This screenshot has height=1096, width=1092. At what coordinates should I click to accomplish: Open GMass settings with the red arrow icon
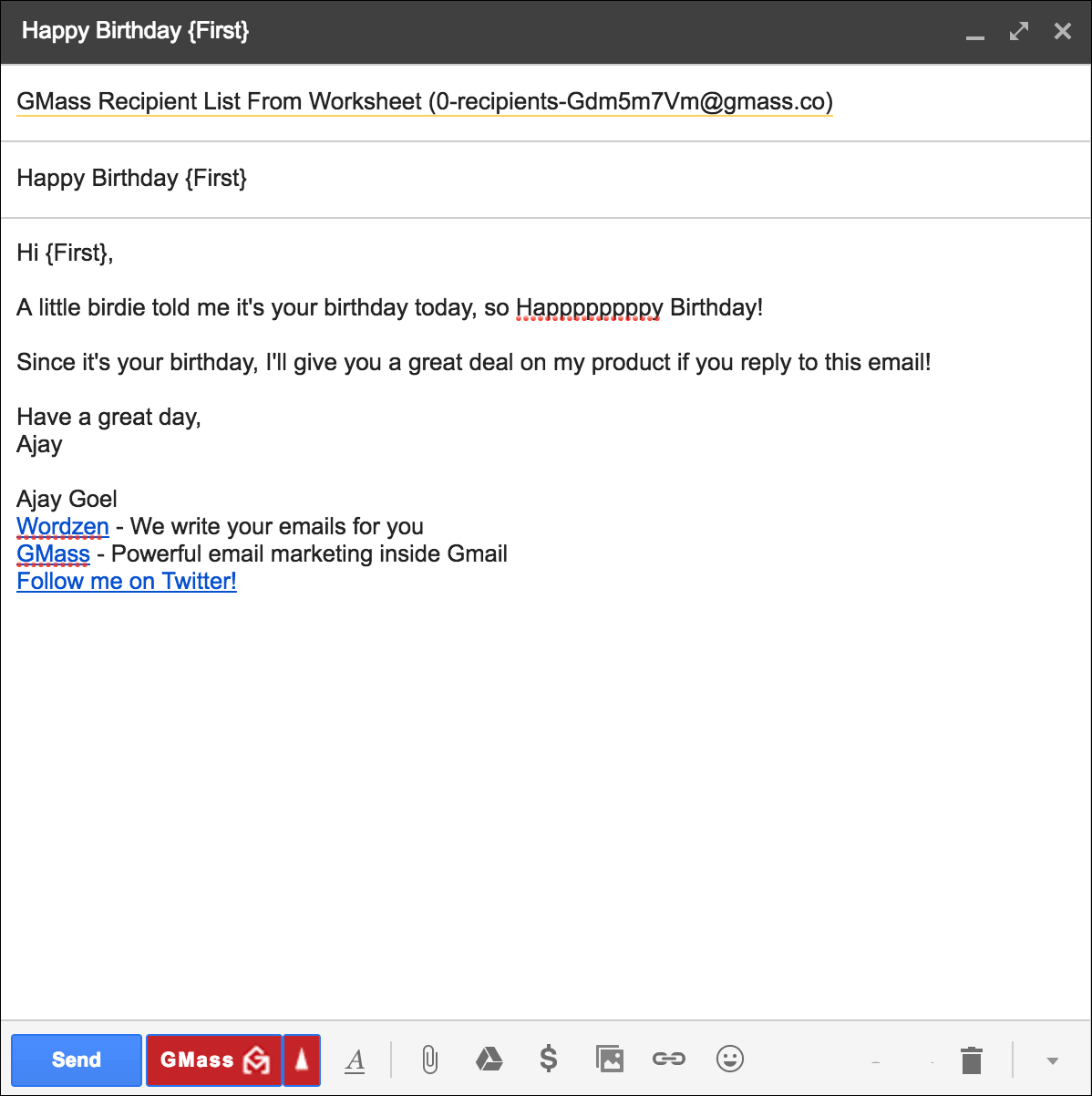tap(303, 1060)
